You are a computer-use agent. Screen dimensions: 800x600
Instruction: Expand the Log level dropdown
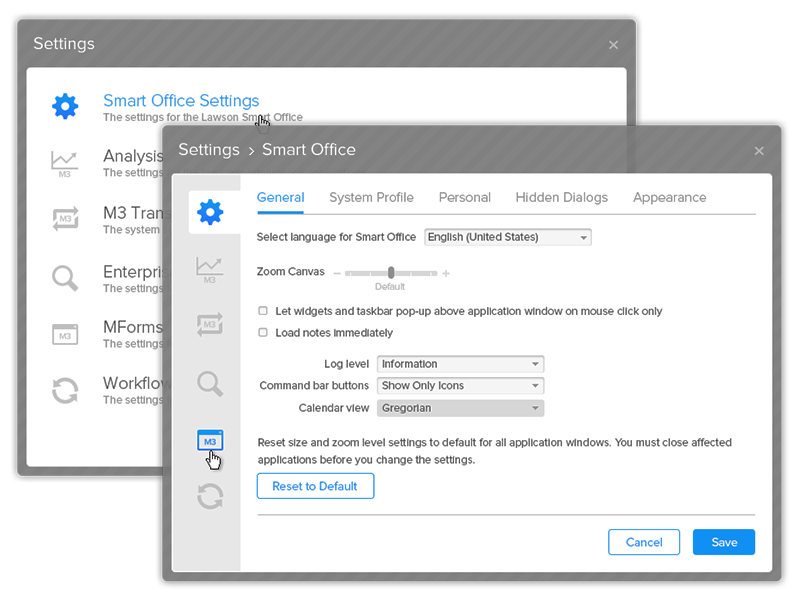[460, 364]
